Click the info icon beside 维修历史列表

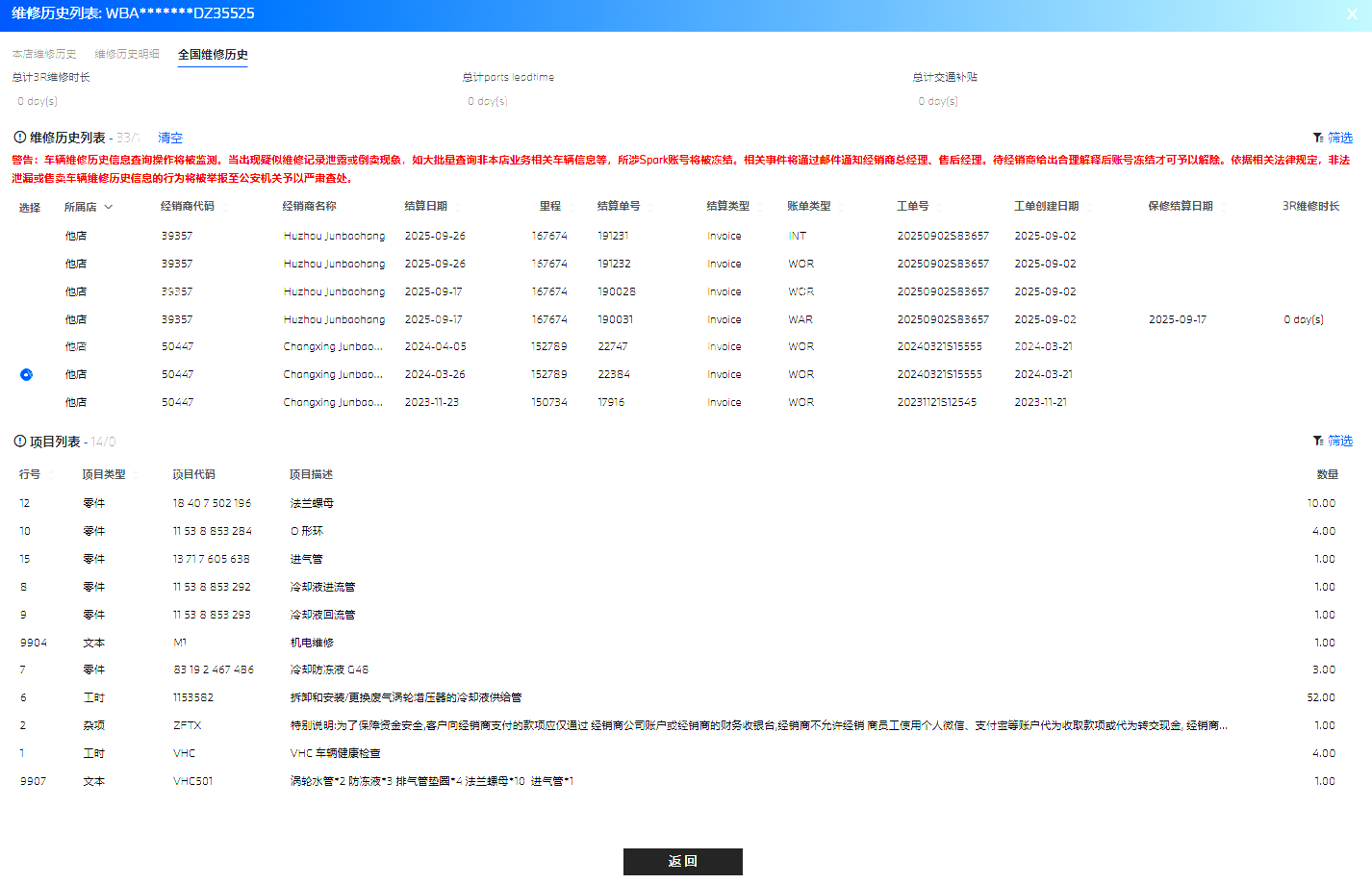pyautogui.click(x=19, y=138)
